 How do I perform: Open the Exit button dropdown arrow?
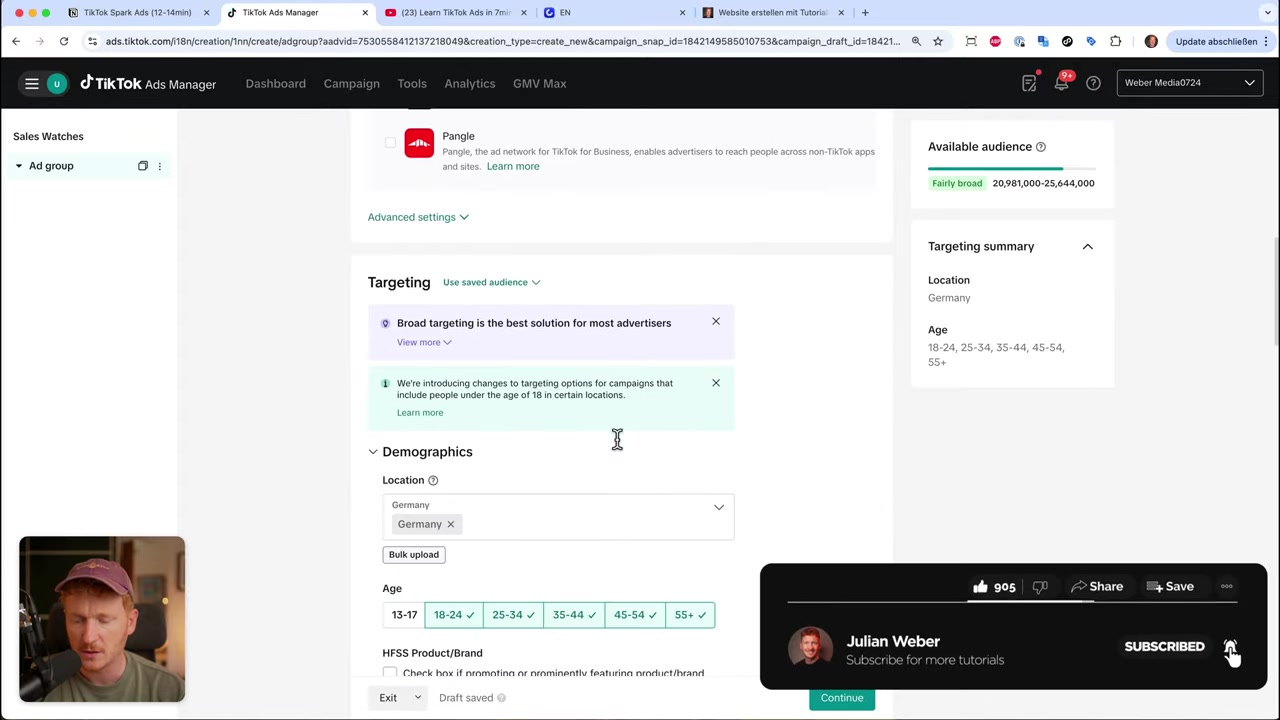[417, 698]
